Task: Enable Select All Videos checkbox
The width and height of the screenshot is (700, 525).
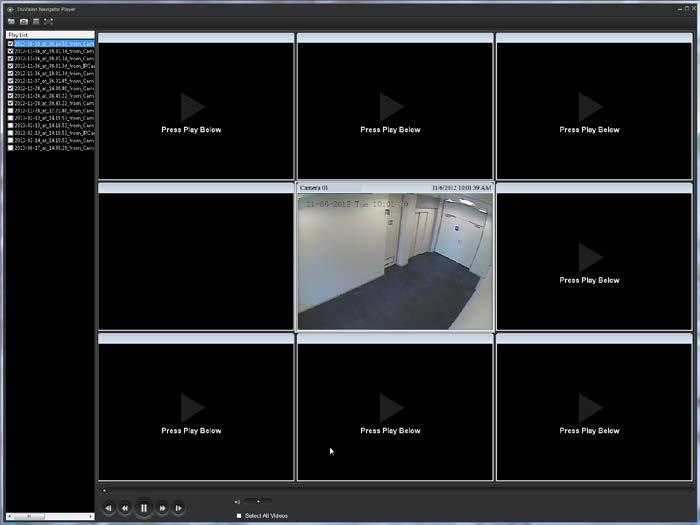Action: coord(239,516)
